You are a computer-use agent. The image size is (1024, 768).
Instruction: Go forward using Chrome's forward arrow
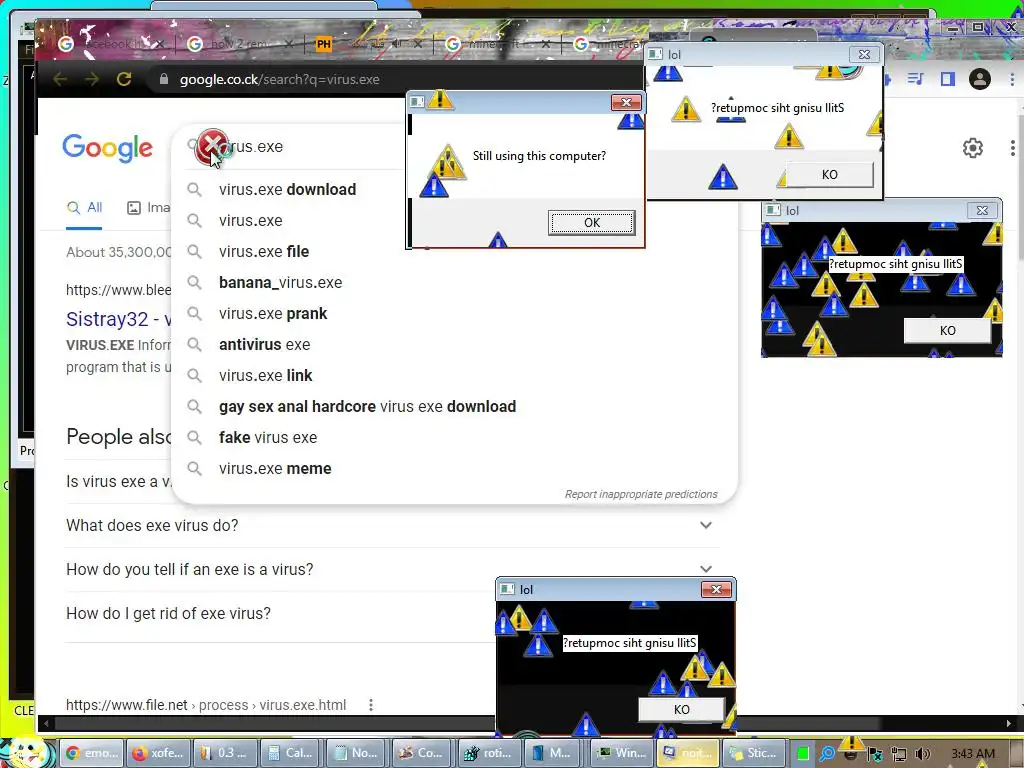(x=91, y=80)
